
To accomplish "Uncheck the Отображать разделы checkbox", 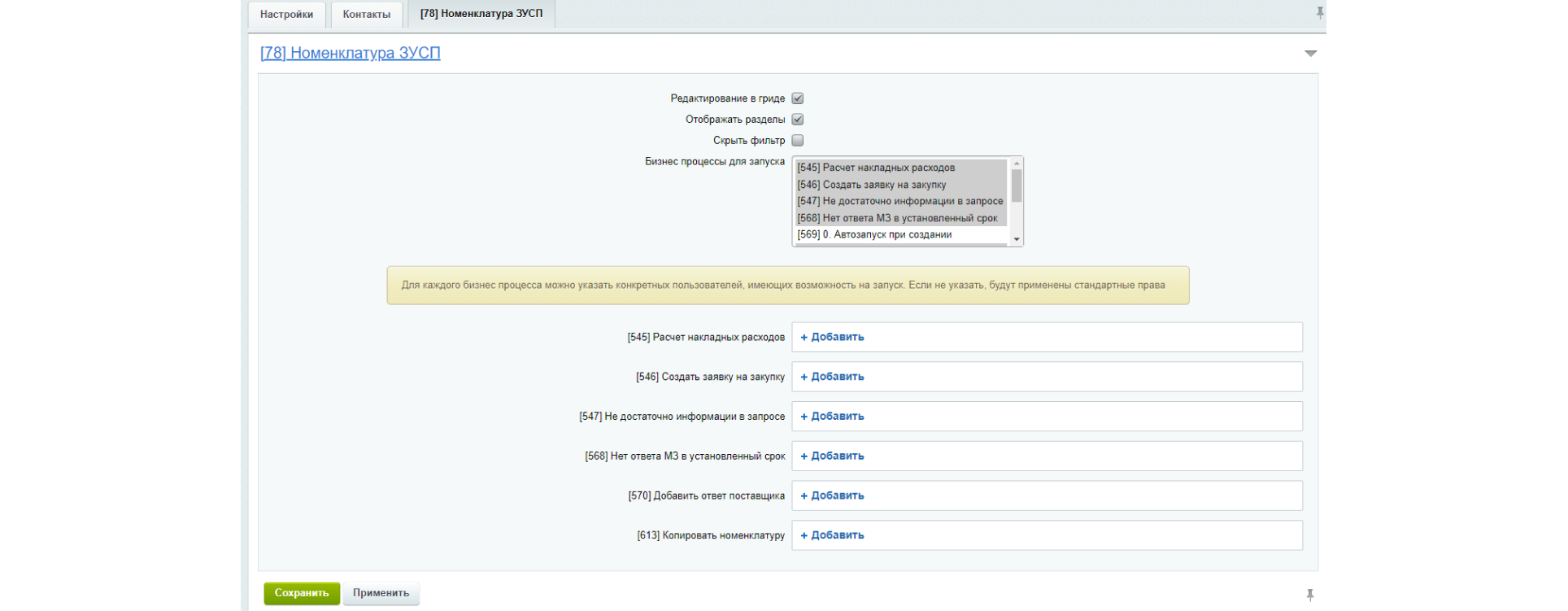I will coord(797,120).
